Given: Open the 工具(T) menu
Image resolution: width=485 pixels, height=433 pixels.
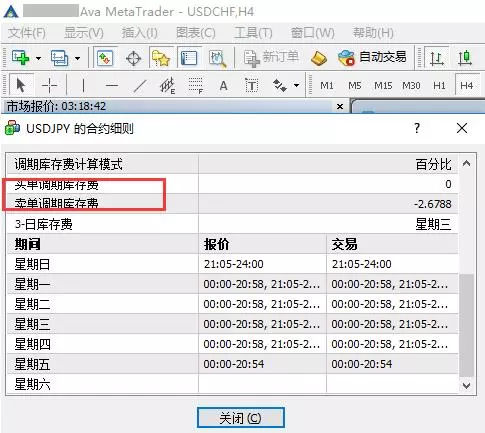Looking at the screenshot, I should [253, 33].
